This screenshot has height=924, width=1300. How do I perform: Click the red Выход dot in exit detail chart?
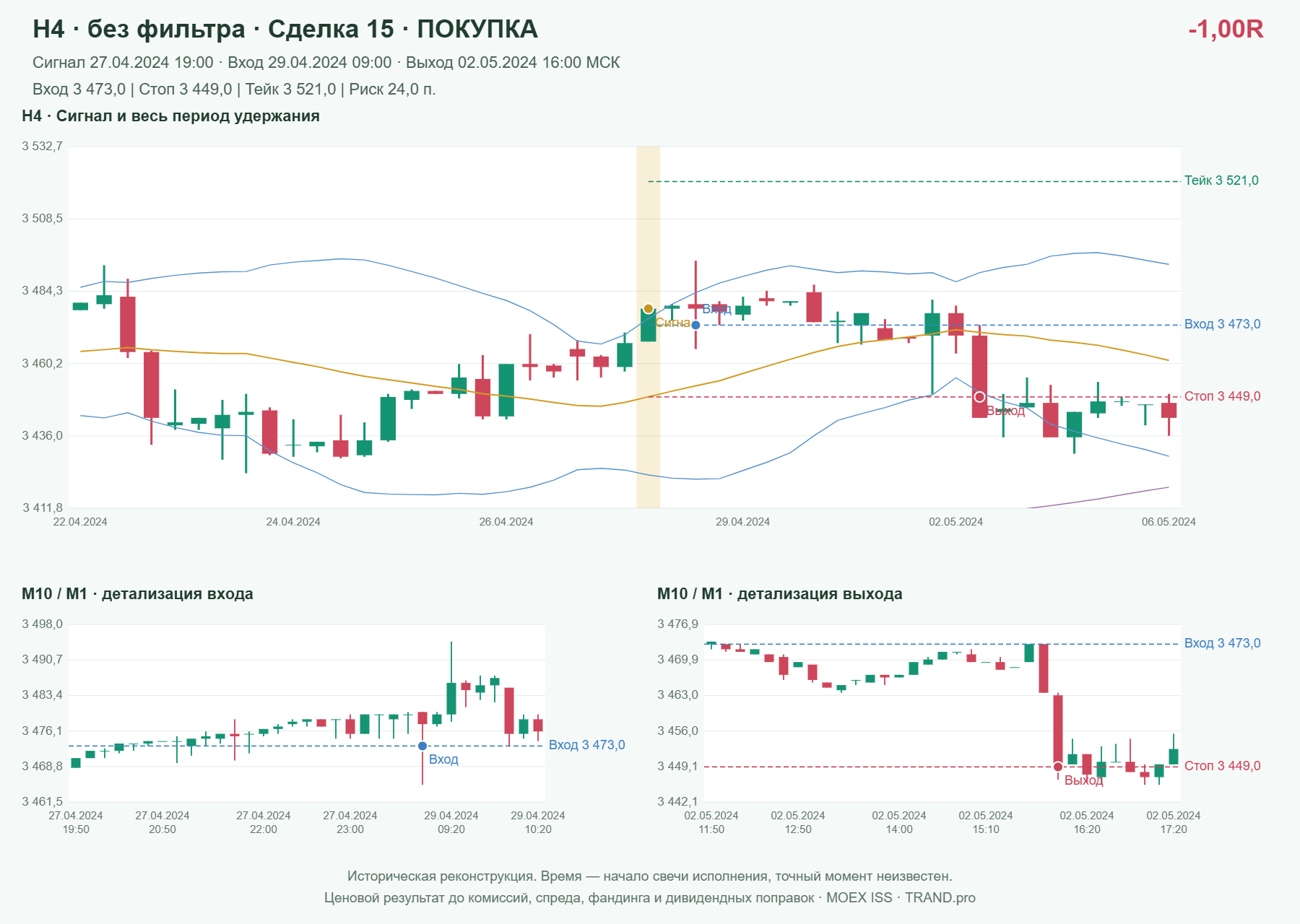pos(1058,767)
